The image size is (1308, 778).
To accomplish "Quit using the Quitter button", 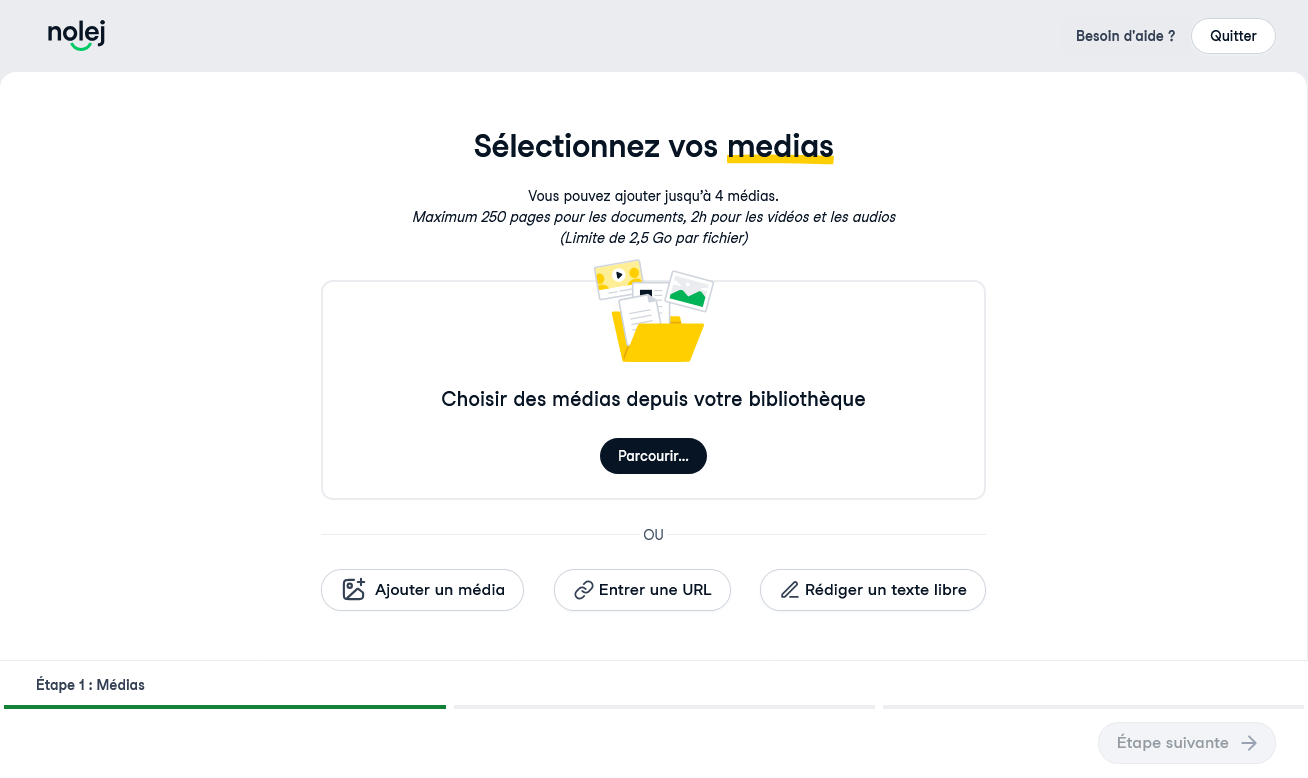I will coord(1233,36).
